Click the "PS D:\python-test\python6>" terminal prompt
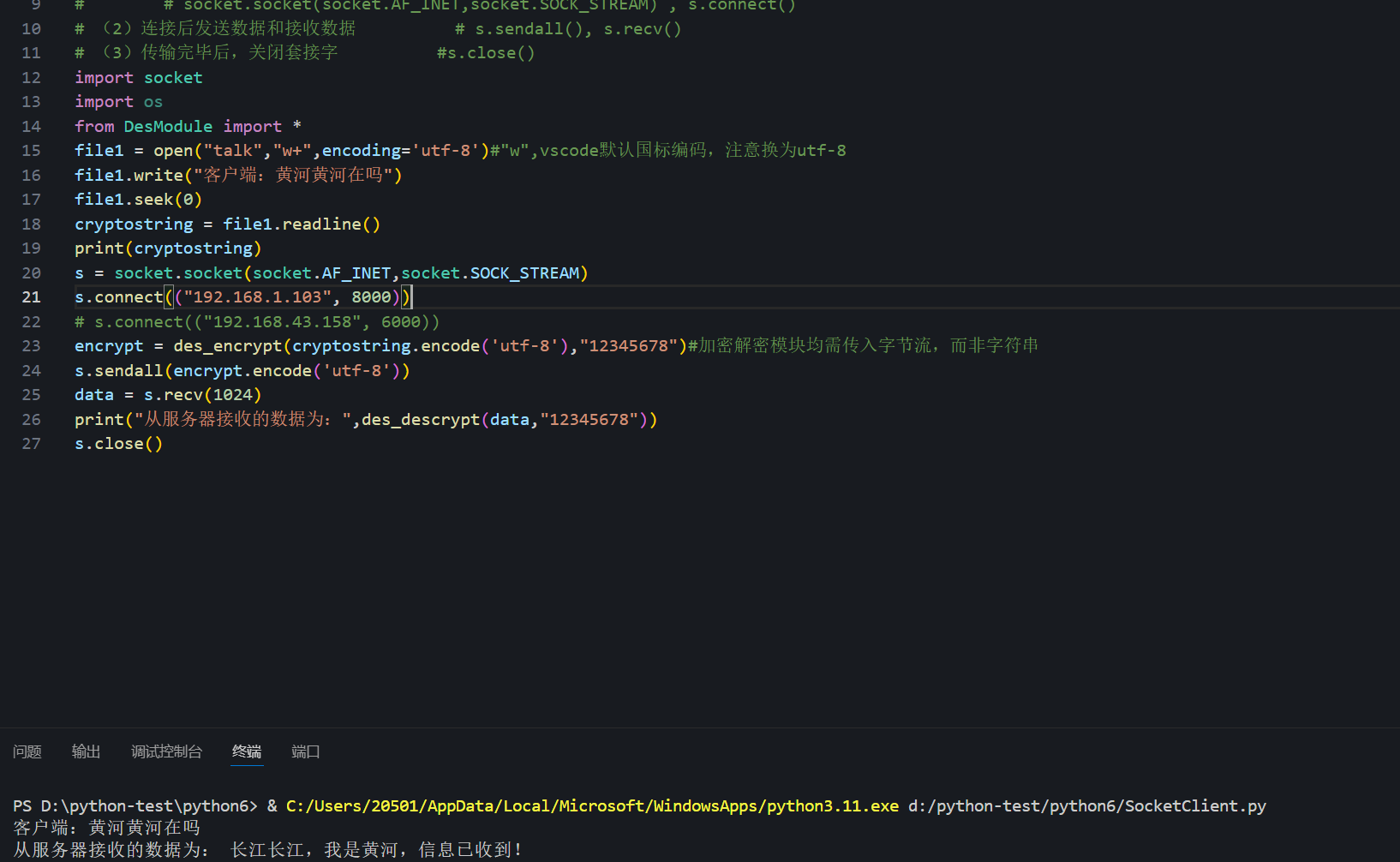Screen dimensions: 1400x862 click(x=135, y=806)
